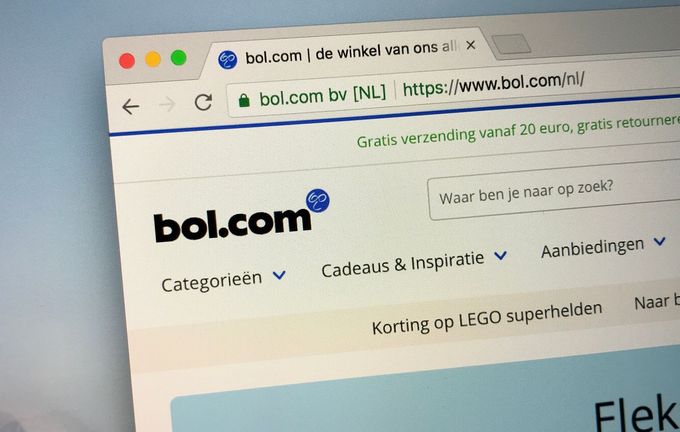The width and height of the screenshot is (680, 432).
Task: Click the browser back arrow
Action: point(131,106)
